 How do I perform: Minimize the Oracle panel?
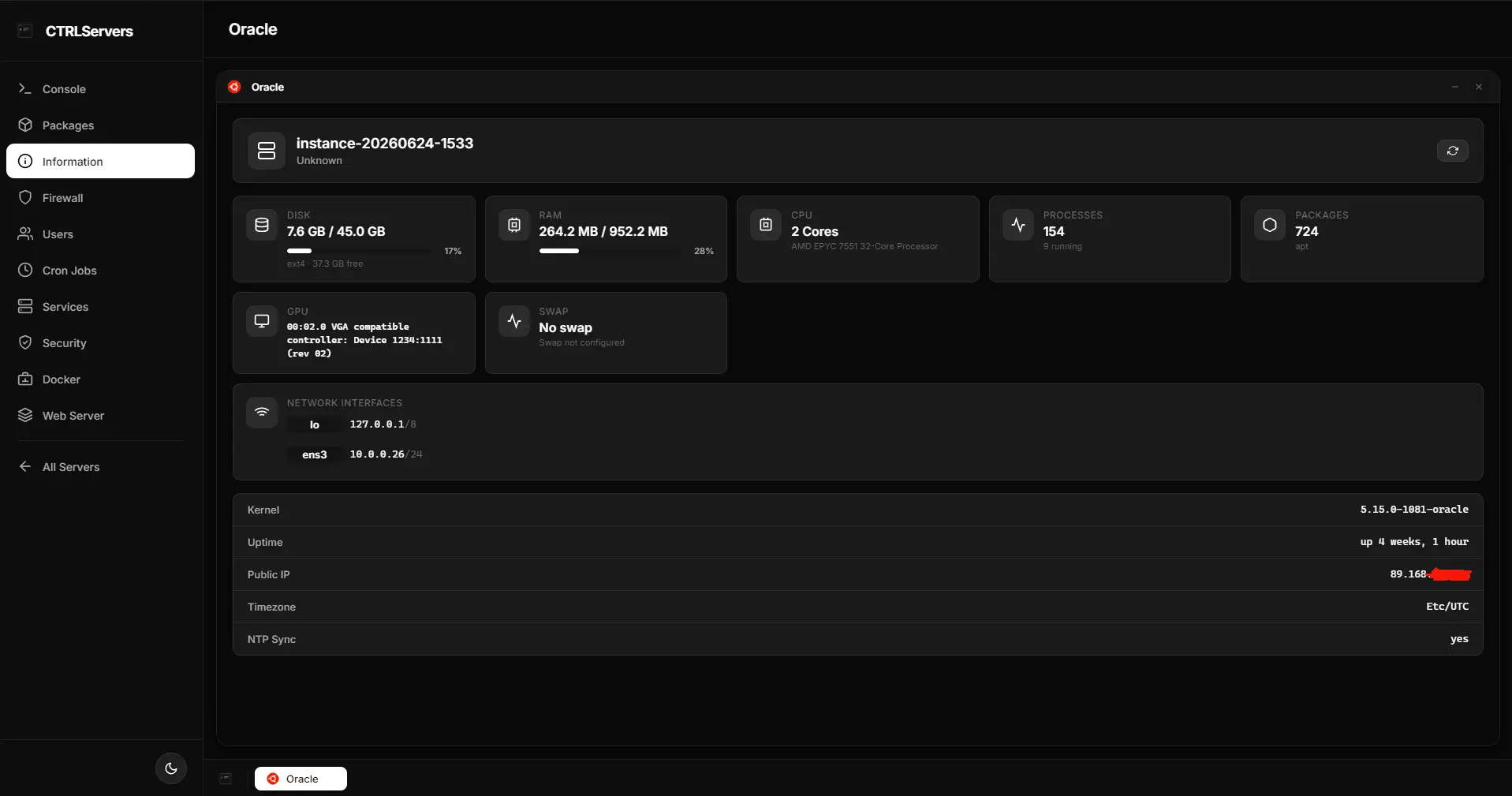click(1455, 87)
